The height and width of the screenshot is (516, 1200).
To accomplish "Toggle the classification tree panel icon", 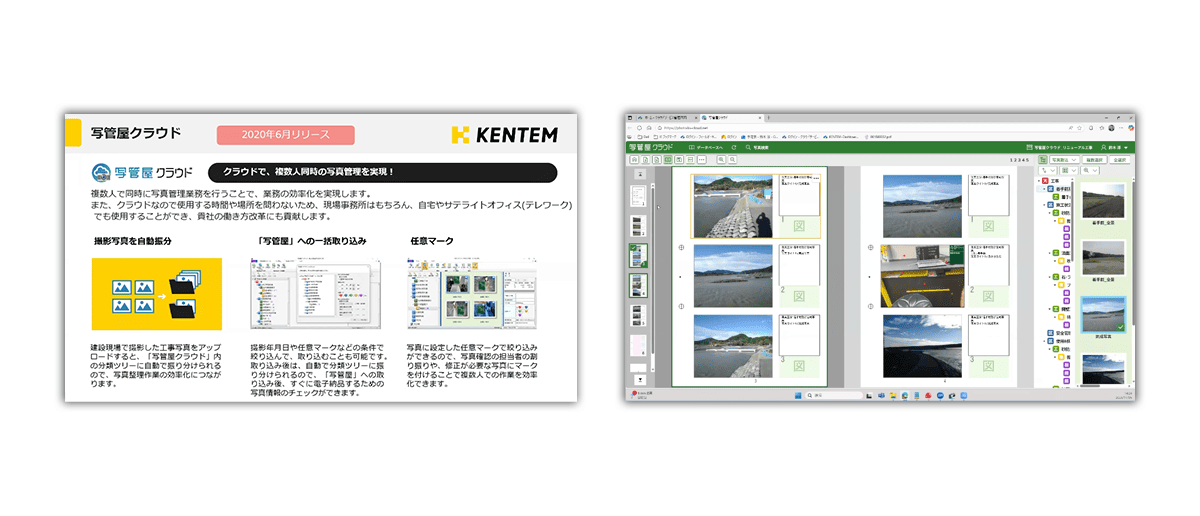I will pos(1044,160).
